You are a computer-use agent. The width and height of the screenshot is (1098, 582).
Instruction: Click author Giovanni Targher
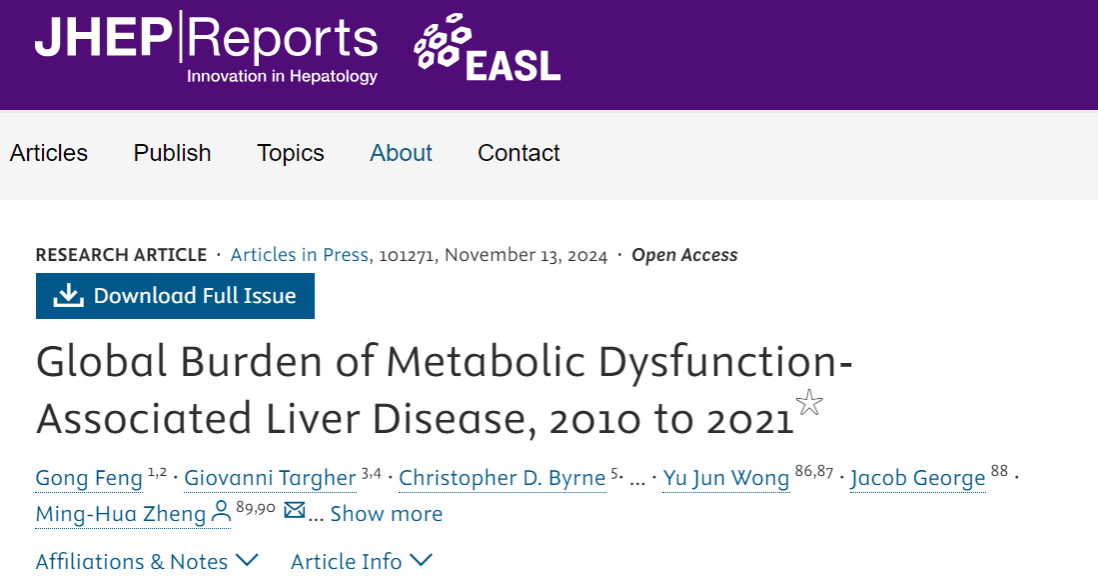point(270,478)
